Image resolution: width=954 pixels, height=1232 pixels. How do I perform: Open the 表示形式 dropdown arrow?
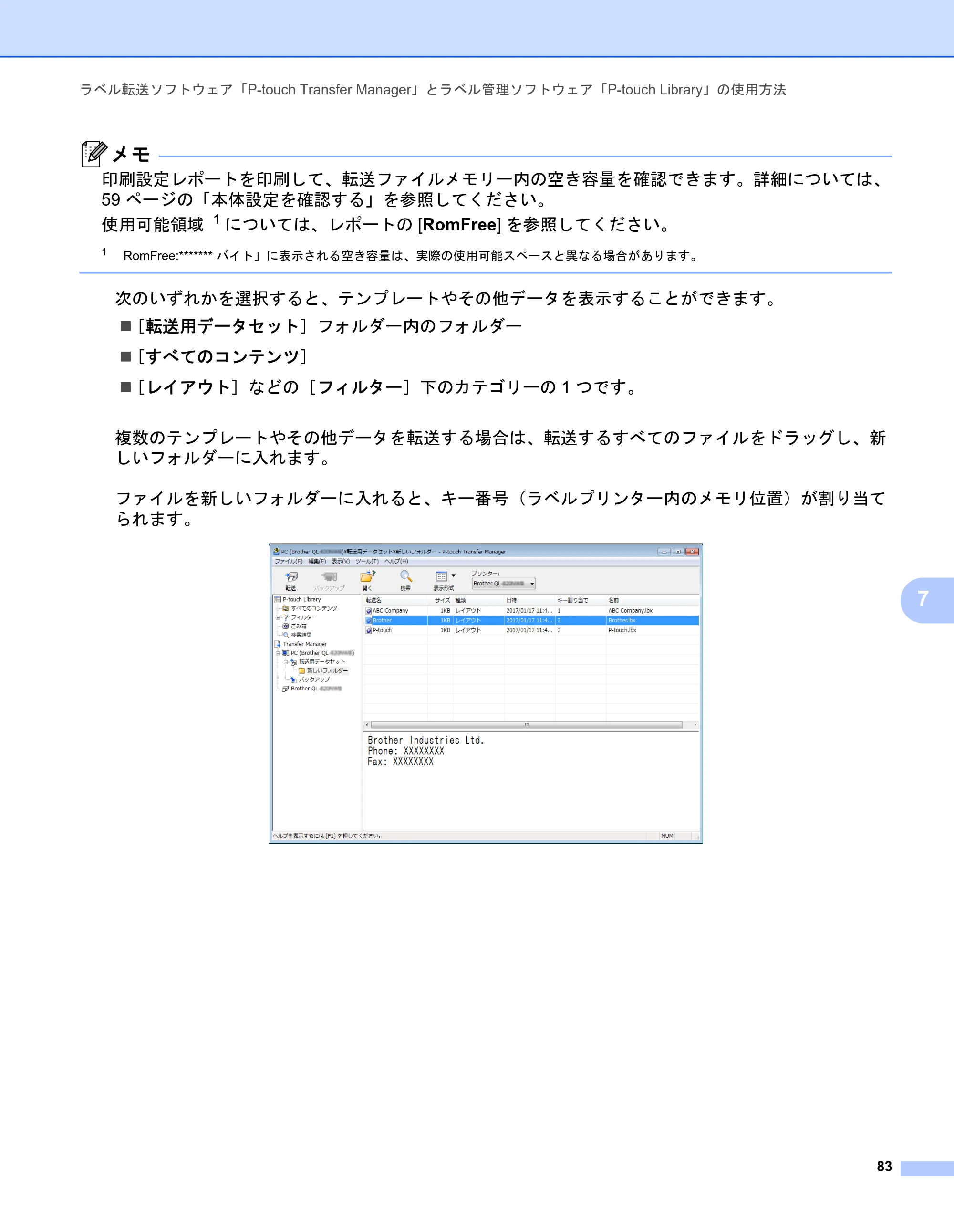453,576
